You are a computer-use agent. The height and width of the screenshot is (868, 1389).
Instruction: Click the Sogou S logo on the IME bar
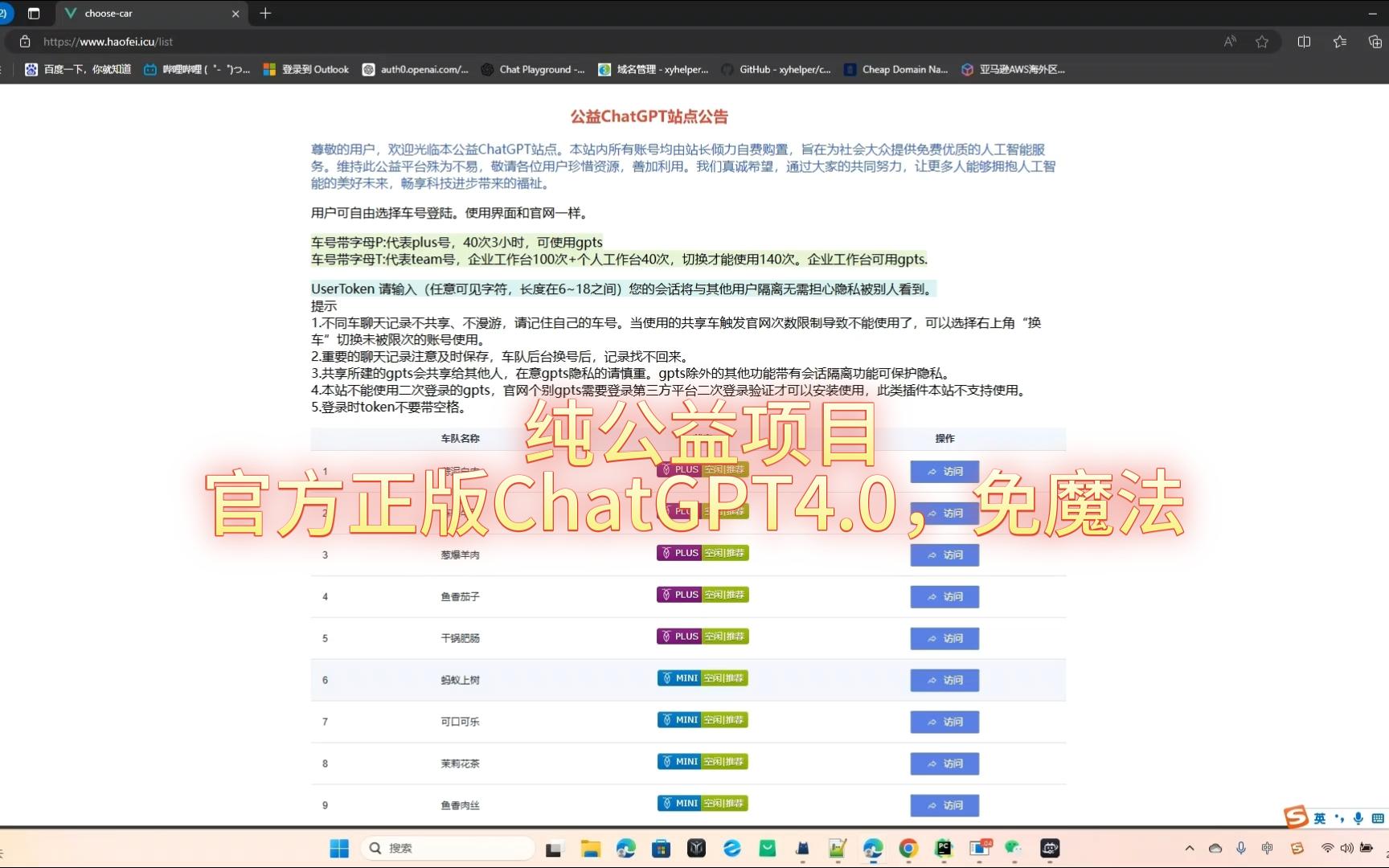click(x=1296, y=817)
